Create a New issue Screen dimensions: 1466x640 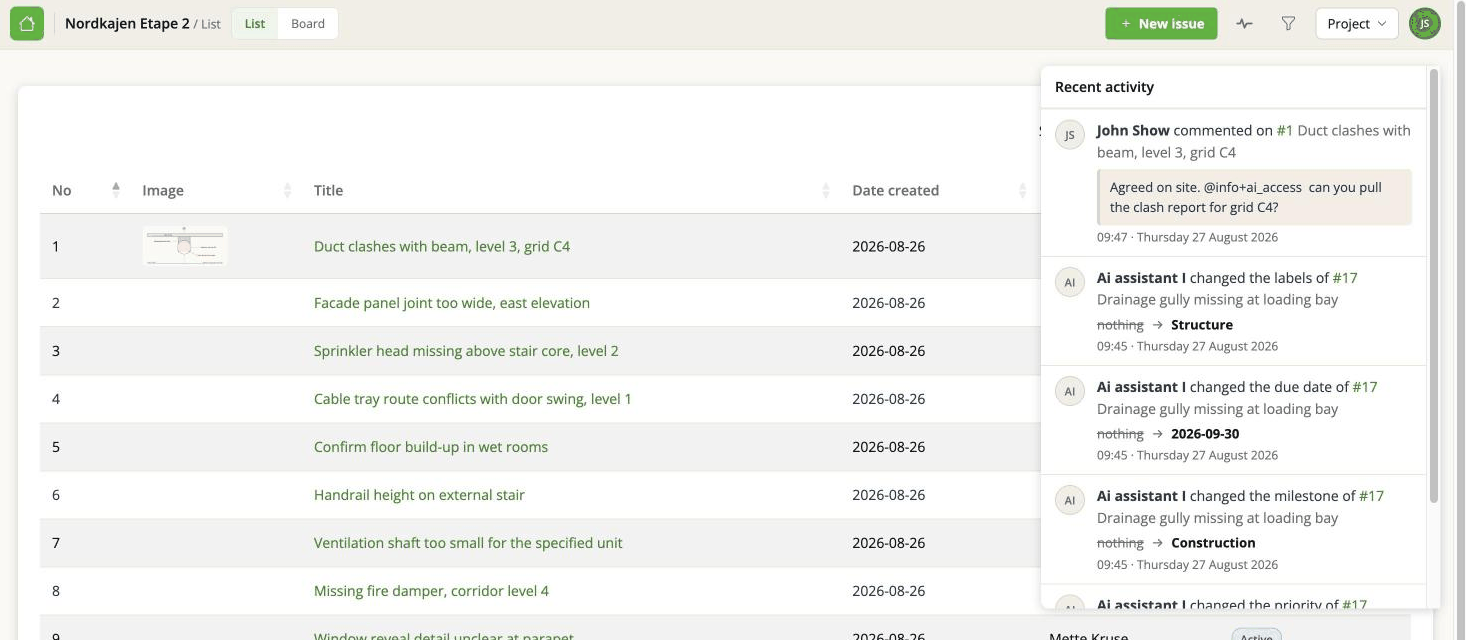pos(1161,24)
